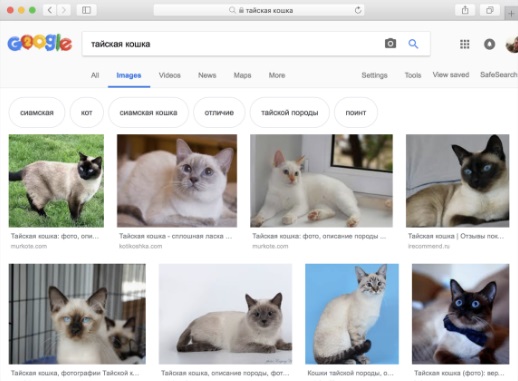Select the Images tab
Screen dimensions: 518x381
point(129,75)
